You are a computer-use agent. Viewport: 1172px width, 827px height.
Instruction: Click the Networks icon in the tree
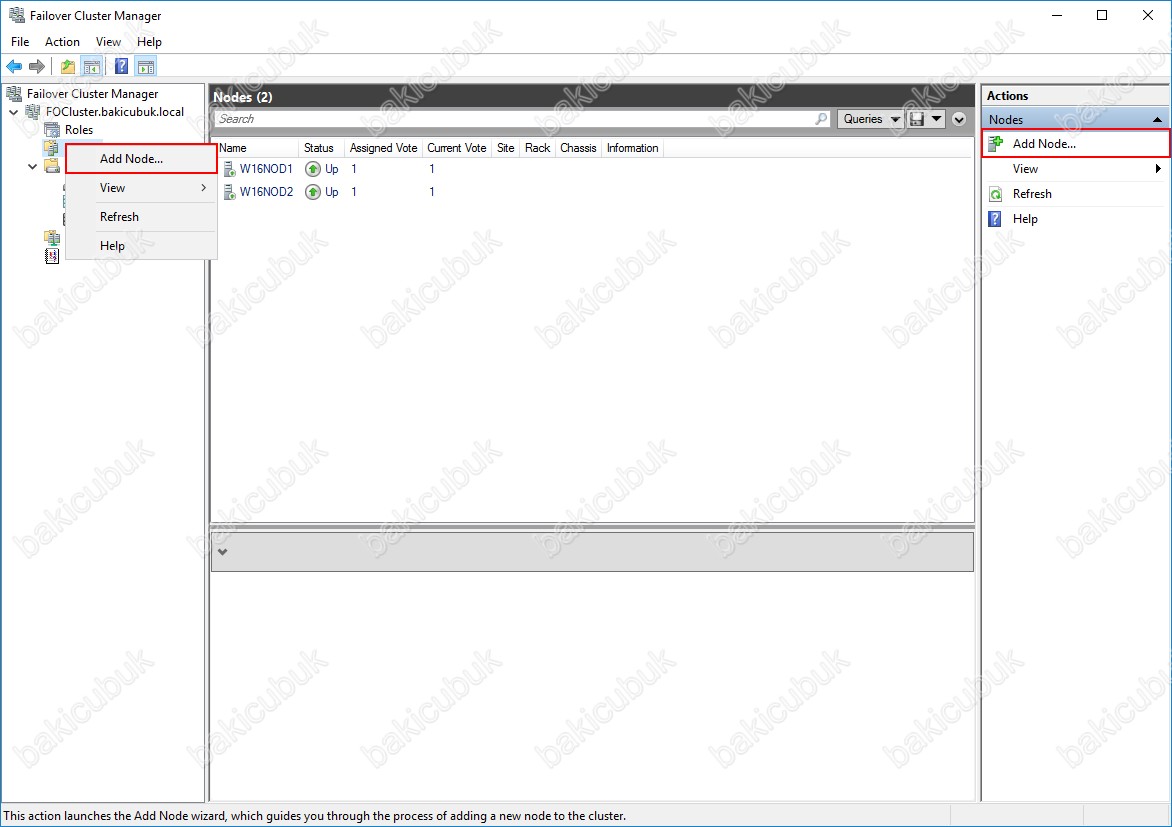[x=52, y=239]
